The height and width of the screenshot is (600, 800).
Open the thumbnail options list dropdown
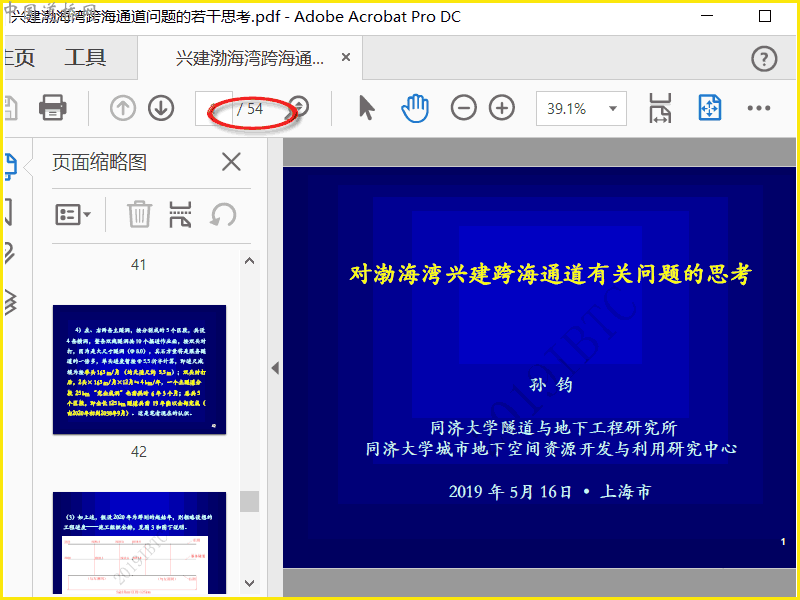pos(72,215)
